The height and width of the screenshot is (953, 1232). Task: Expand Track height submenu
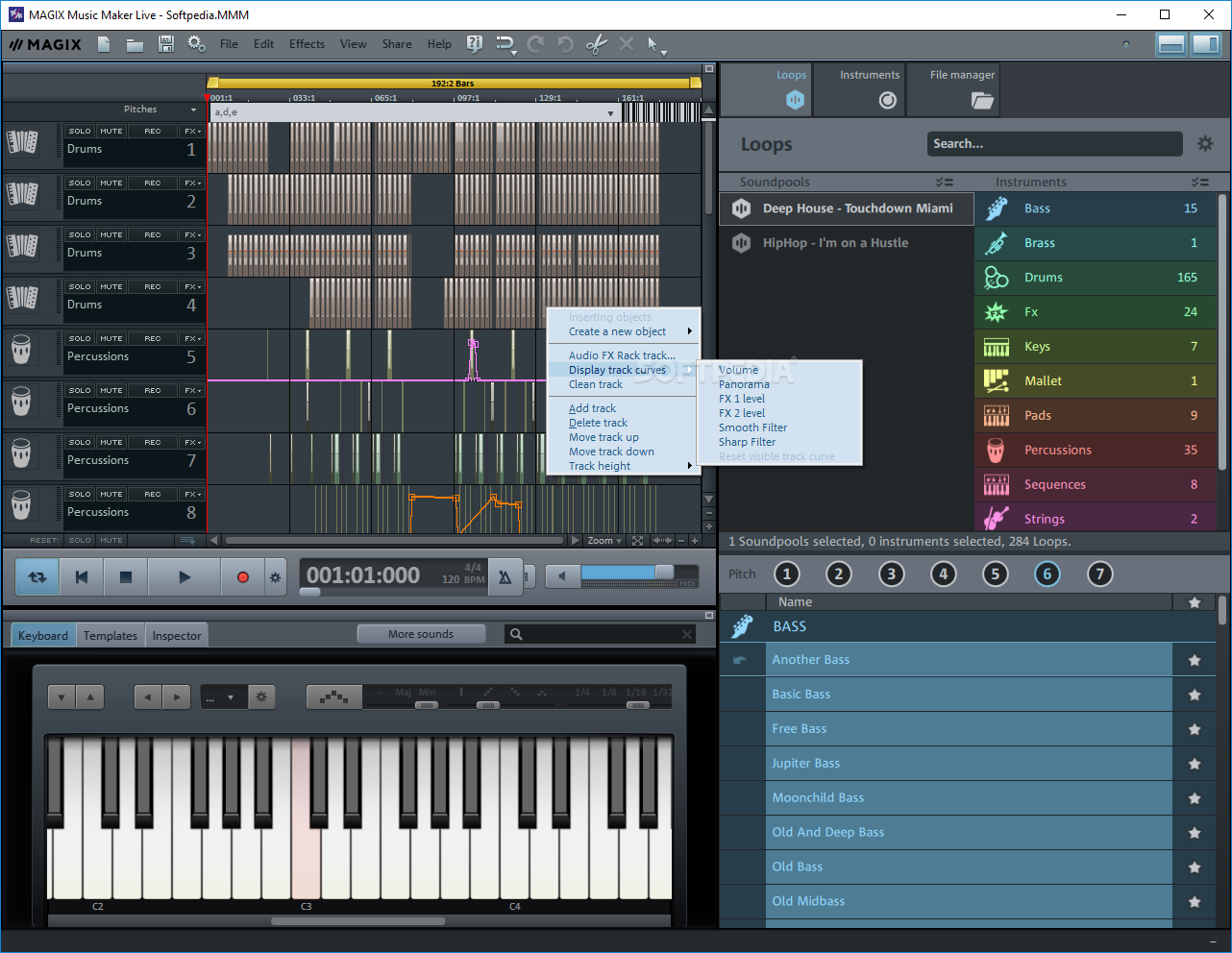(624, 466)
